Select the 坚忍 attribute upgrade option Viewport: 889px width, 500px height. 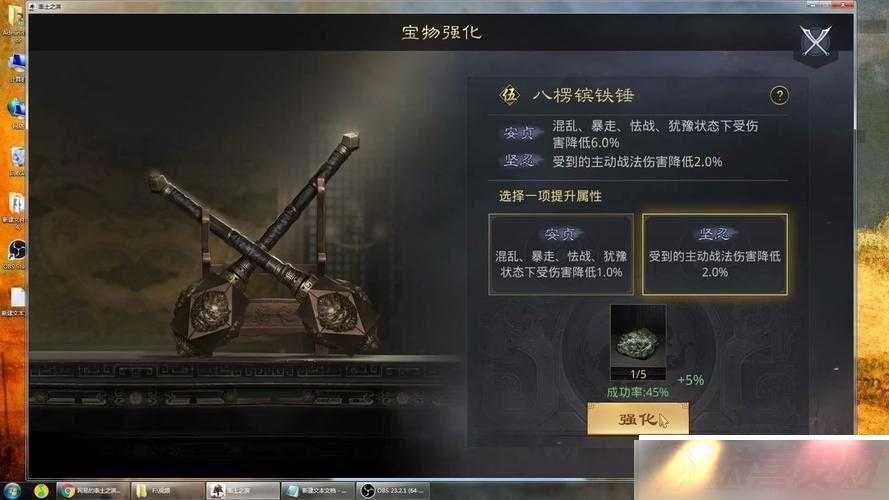pos(714,254)
